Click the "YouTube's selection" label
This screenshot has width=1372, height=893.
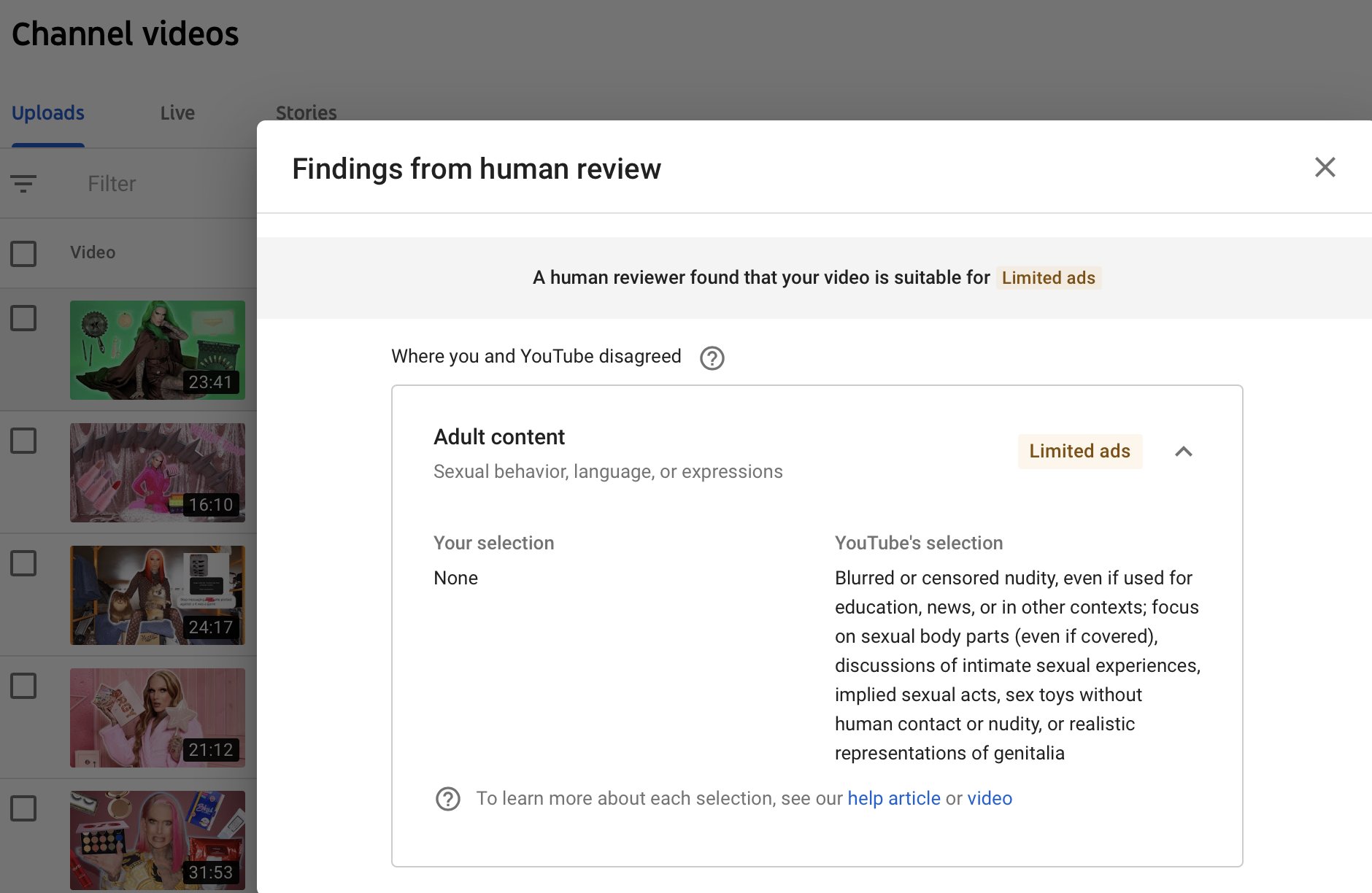(919, 543)
